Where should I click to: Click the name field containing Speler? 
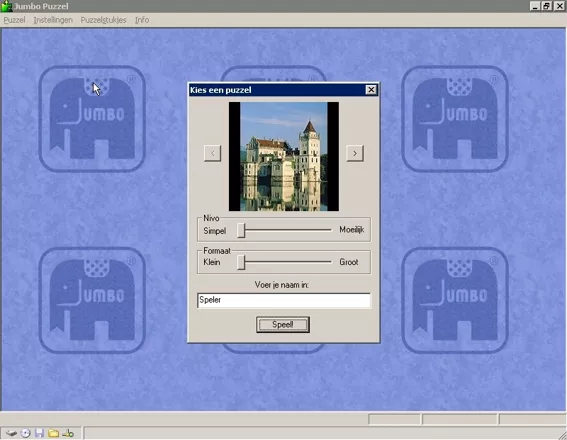click(x=284, y=300)
